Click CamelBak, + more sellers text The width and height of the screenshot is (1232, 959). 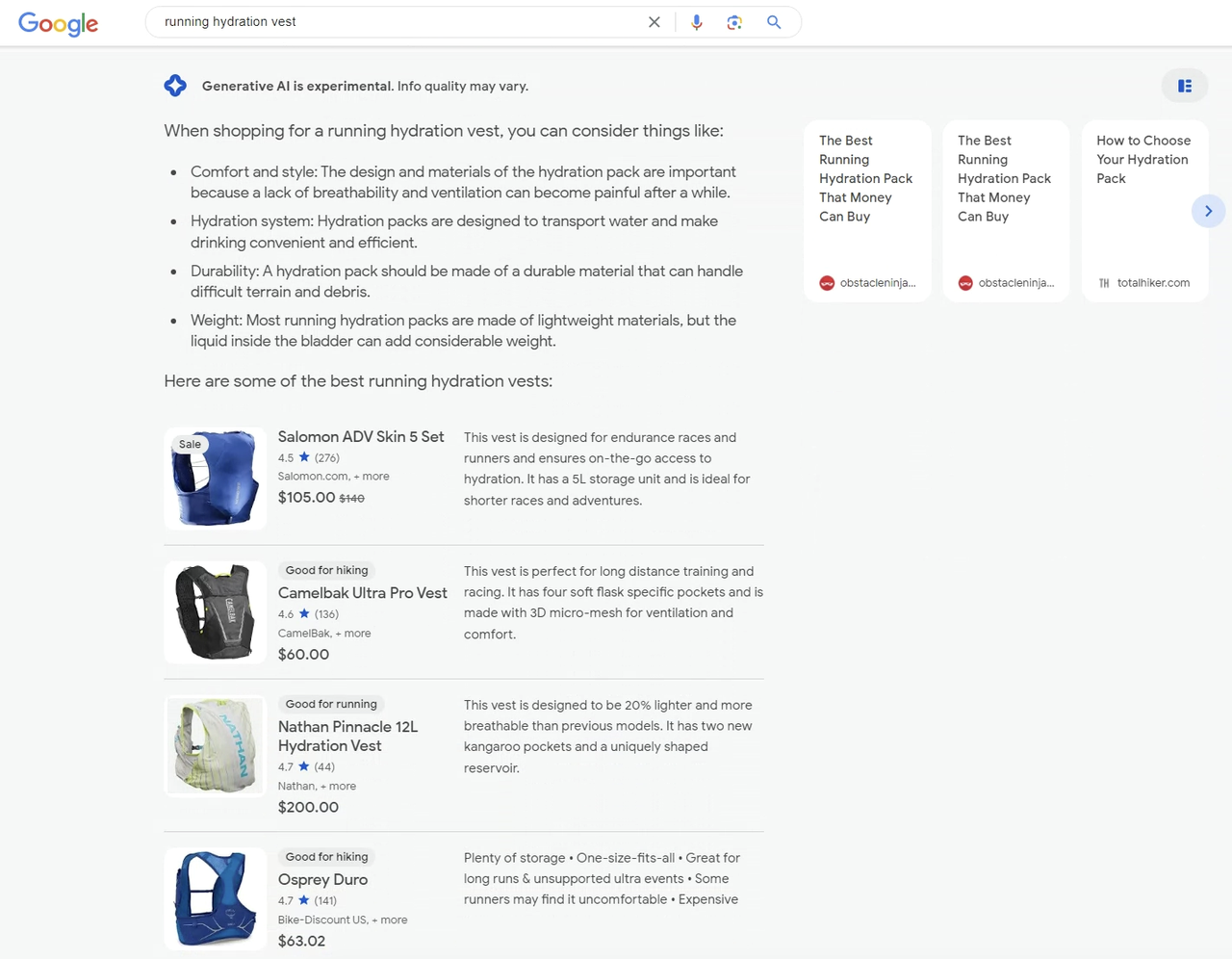tap(324, 634)
